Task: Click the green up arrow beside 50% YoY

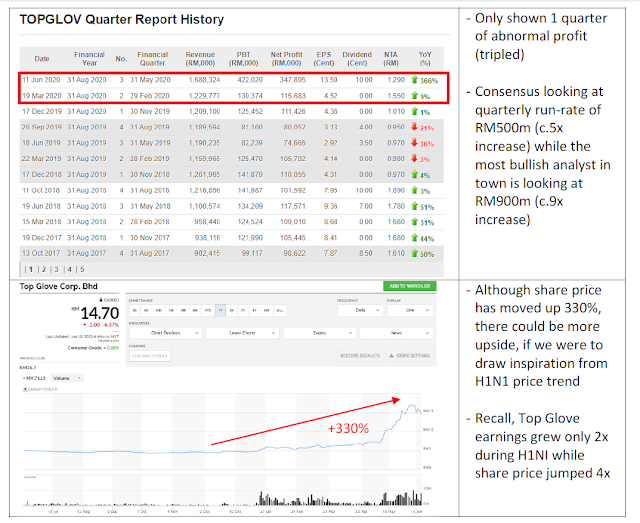Action: point(415,254)
